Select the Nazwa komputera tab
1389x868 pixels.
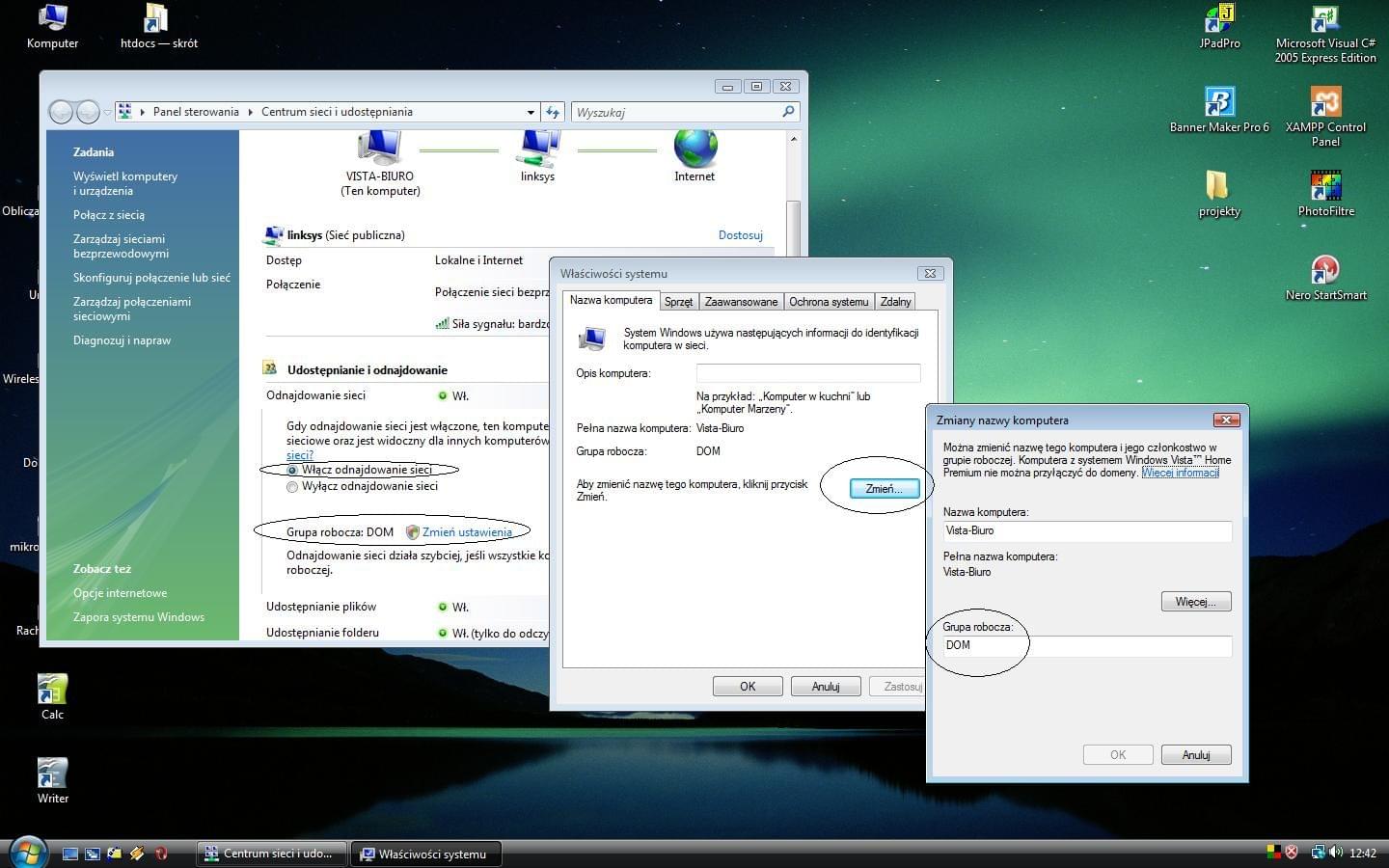click(611, 301)
